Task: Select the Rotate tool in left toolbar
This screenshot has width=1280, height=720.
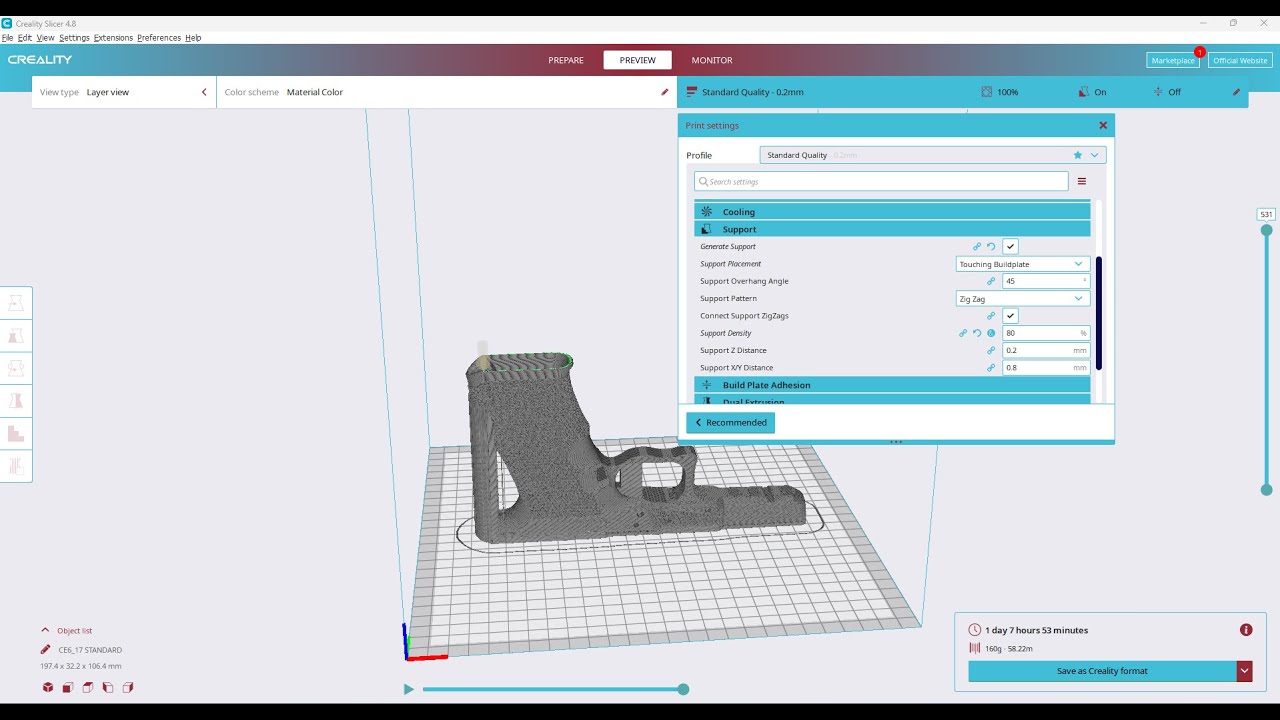Action: tap(16, 368)
